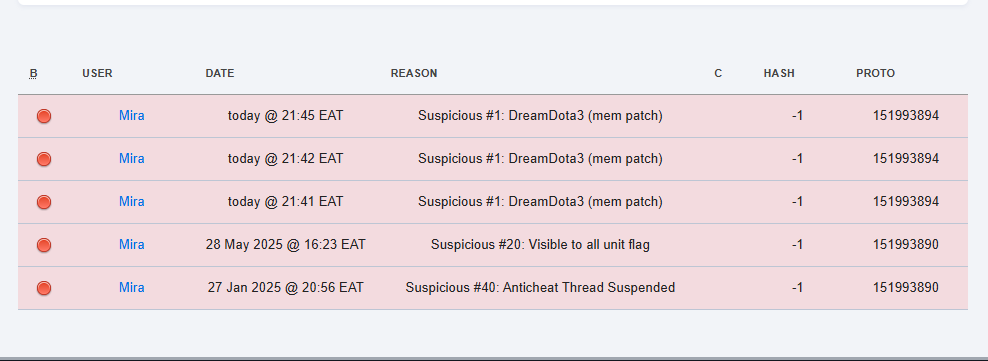The width and height of the screenshot is (988, 361).
Task: Click the HASH column header
Action: coord(779,74)
